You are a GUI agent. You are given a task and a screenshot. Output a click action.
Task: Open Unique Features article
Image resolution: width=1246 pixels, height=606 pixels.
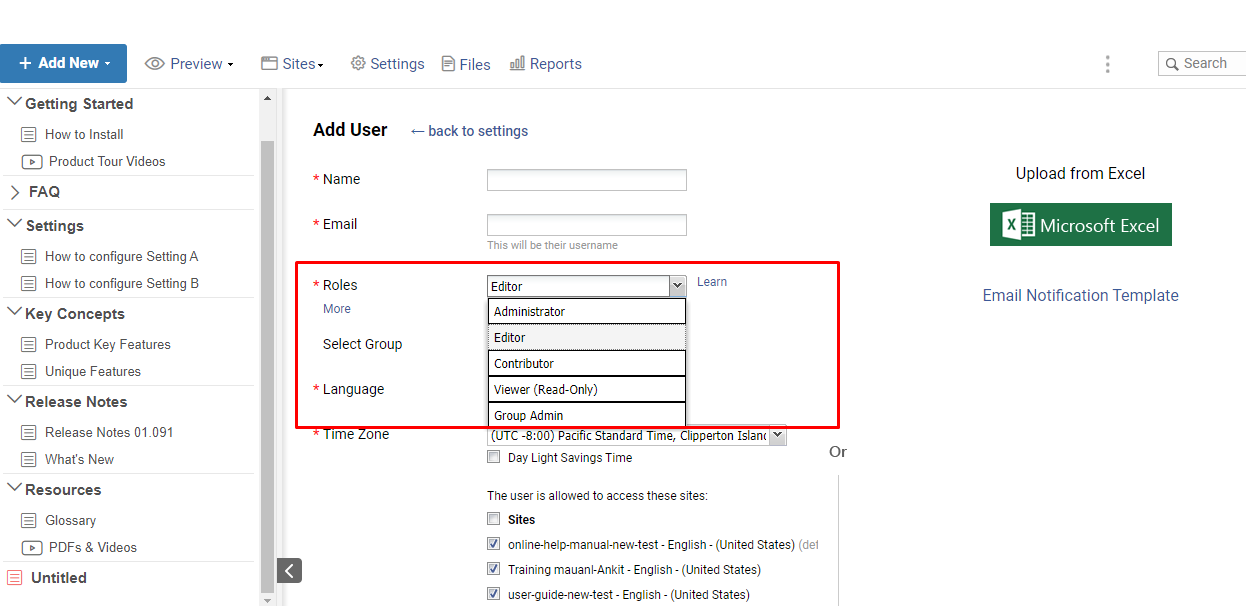[92, 371]
